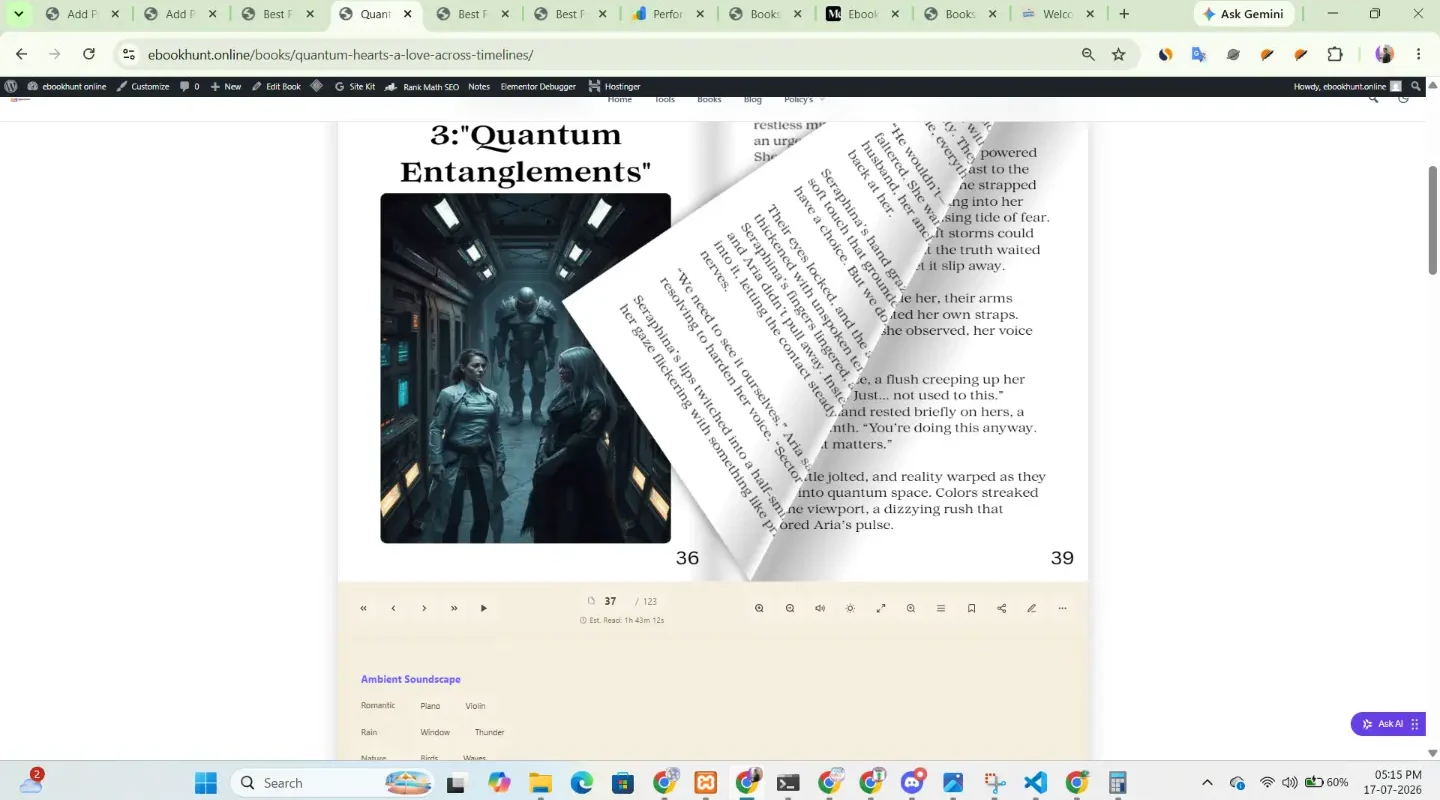Select the Thunder soundscape
Viewport: 1440px width, 800px height.
pos(490,732)
